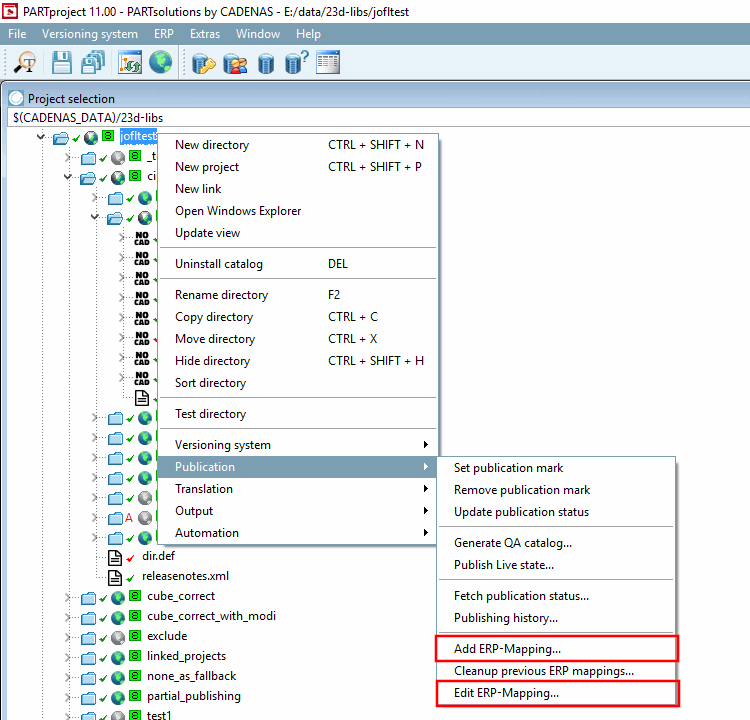Click the globe publication toolbar icon
Viewport: 750px width, 720px height.
(x=160, y=62)
